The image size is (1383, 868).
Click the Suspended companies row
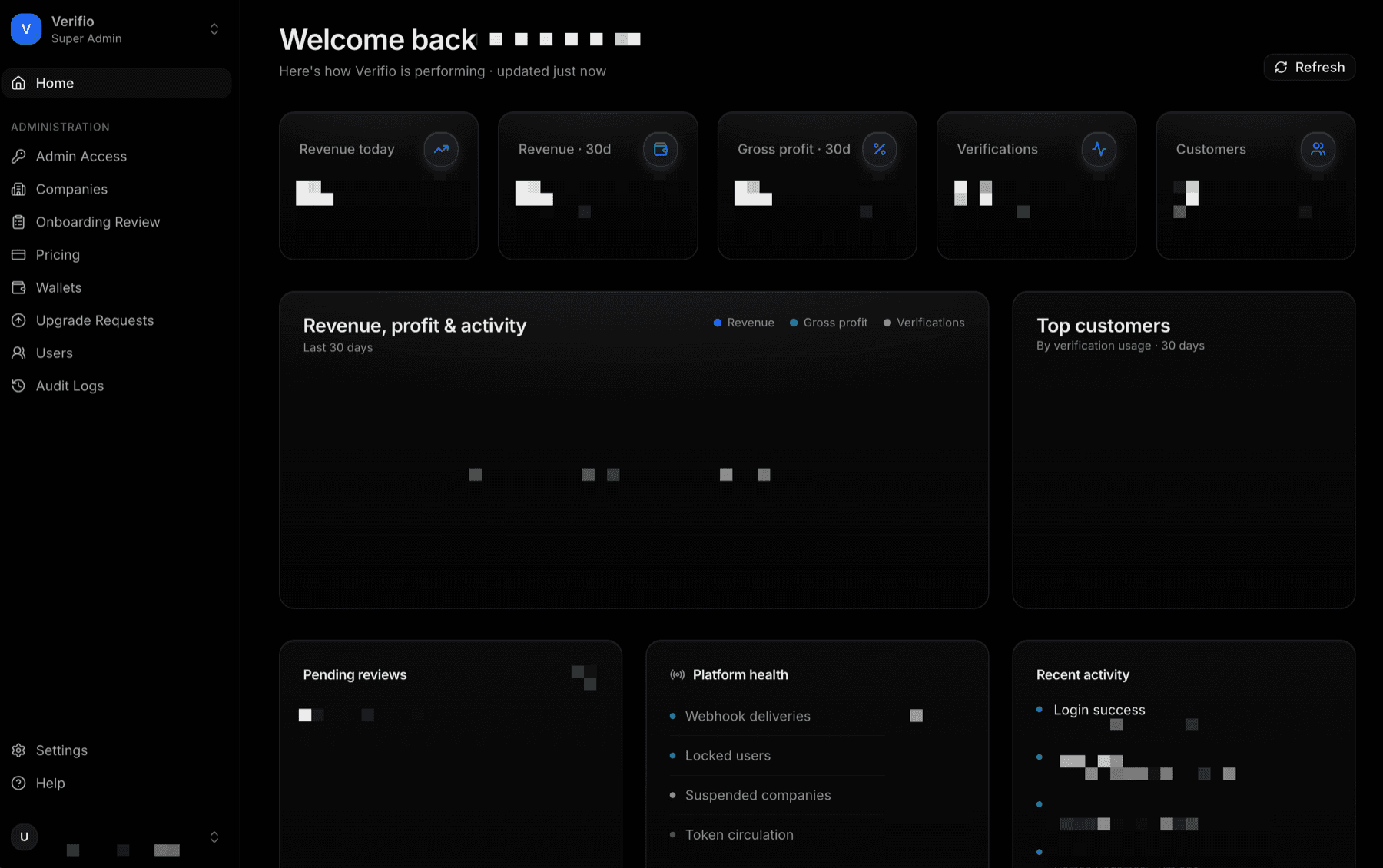point(817,795)
